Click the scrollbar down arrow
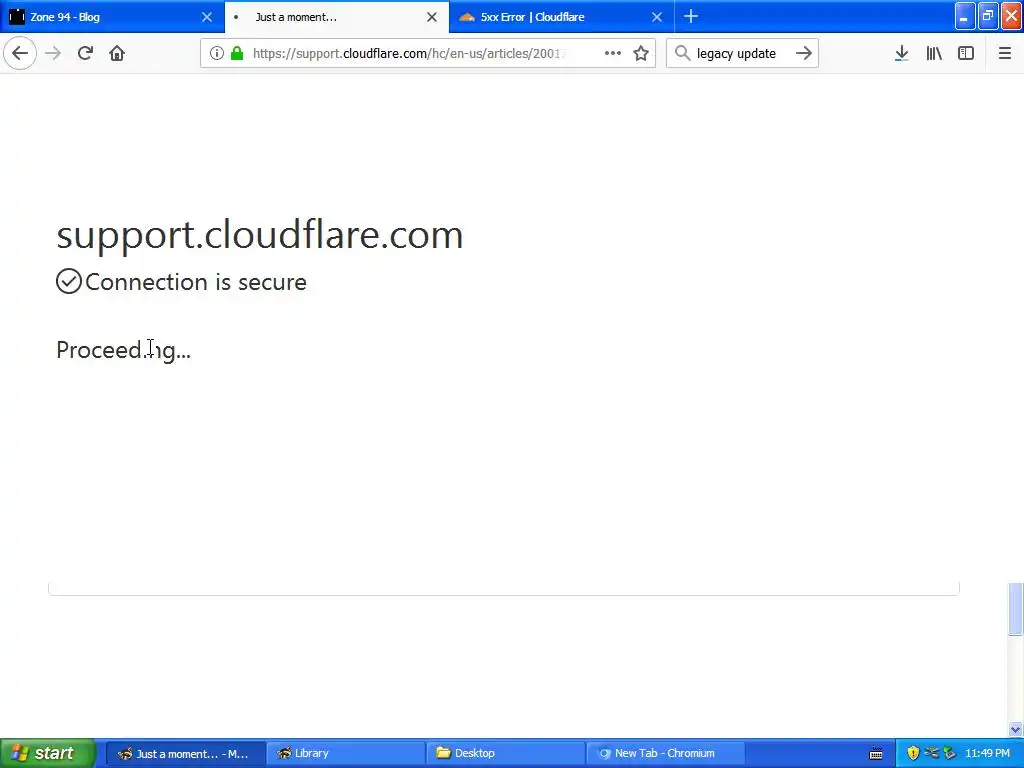 pyautogui.click(x=1015, y=729)
